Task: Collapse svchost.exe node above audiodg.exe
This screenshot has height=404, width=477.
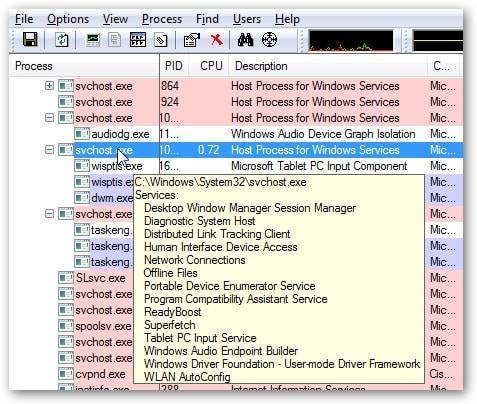Action: pyautogui.click(x=49, y=118)
